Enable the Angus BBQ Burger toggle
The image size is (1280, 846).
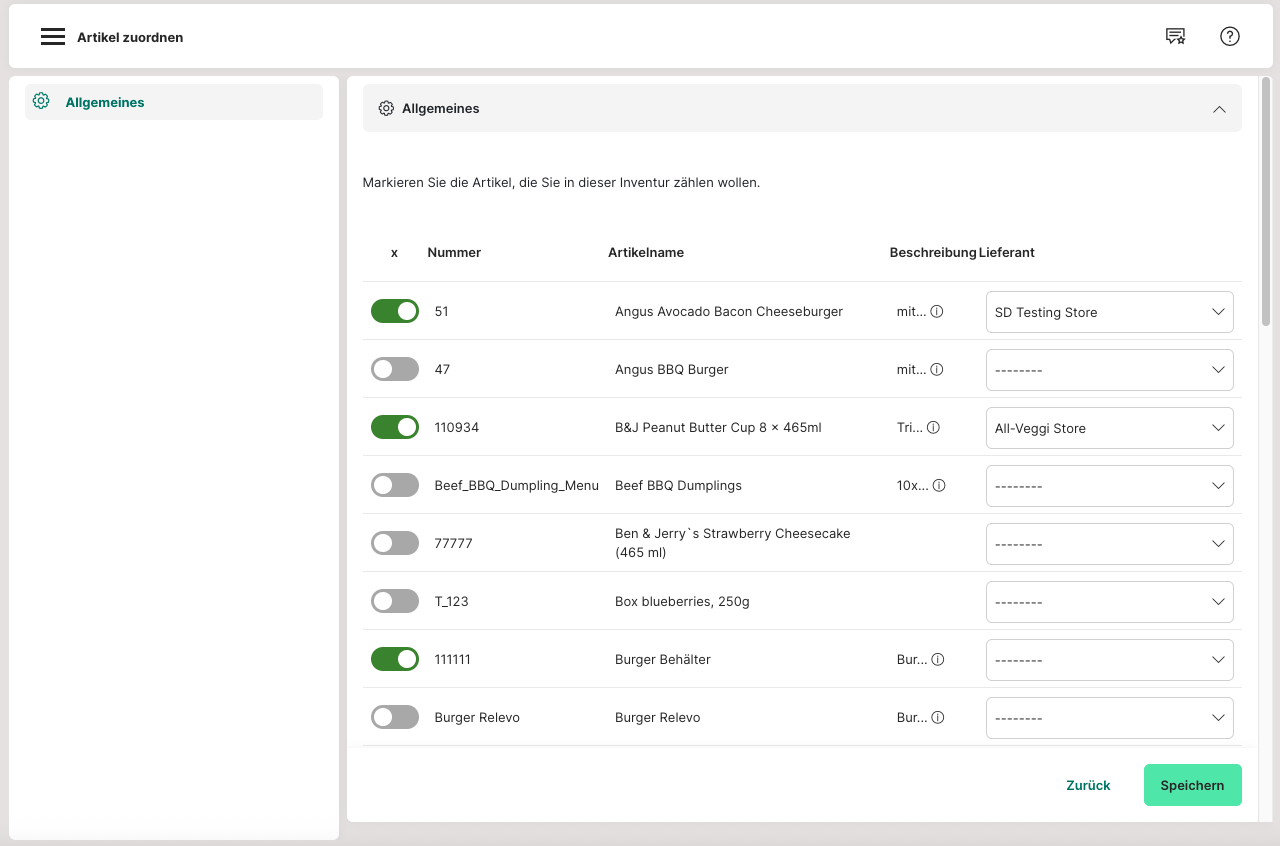click(395, 370)
